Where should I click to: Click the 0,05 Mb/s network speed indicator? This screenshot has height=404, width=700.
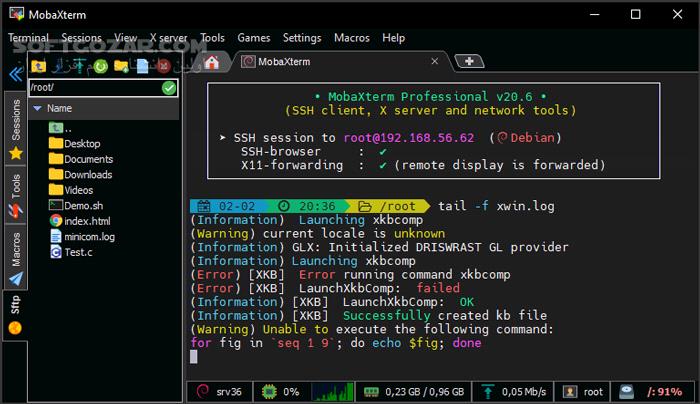click(x=513, y=392)
